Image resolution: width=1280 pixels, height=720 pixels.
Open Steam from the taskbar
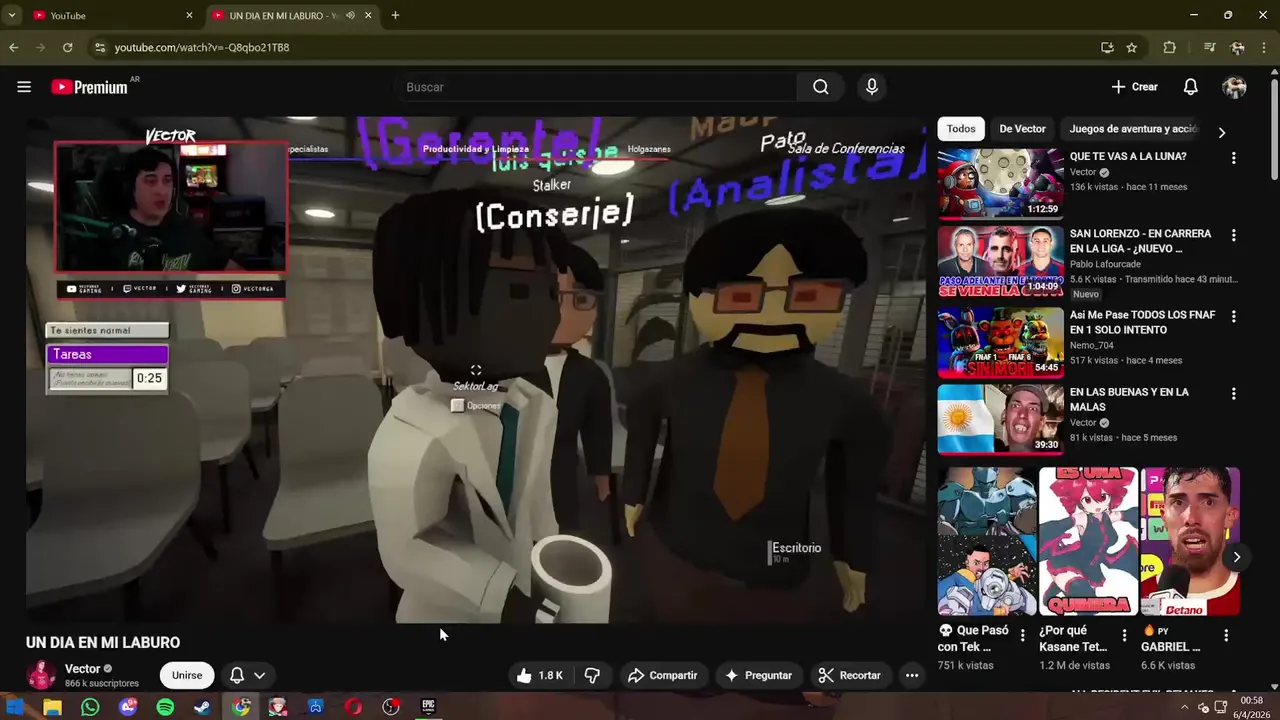click(202, 707)
